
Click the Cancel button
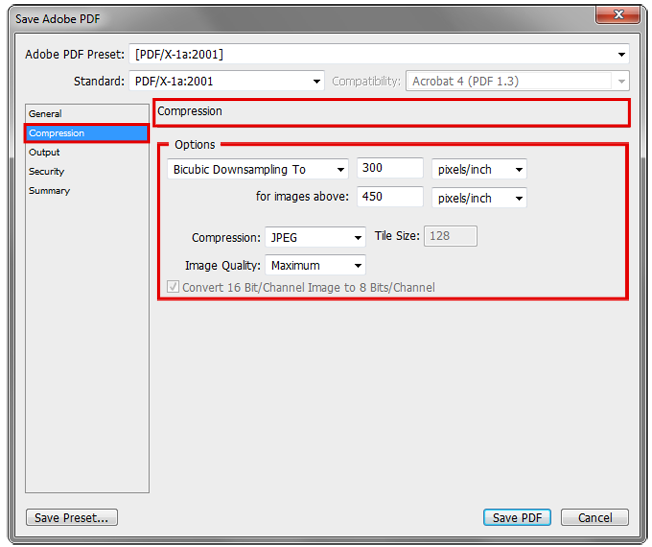[595, 517]
